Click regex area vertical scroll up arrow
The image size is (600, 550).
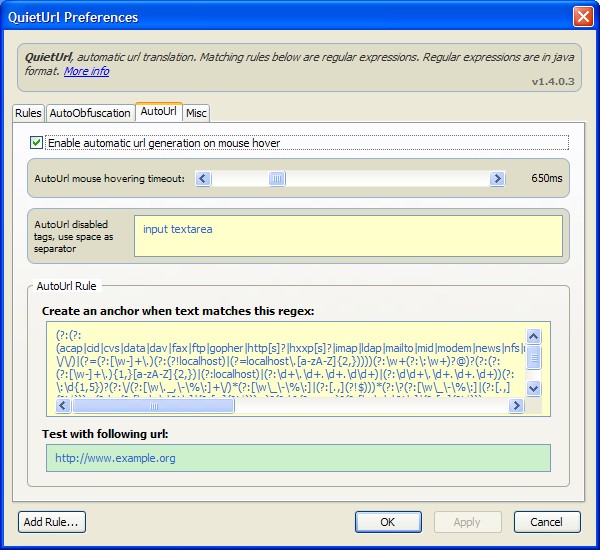pyautogui.click(x=533, y=336)
